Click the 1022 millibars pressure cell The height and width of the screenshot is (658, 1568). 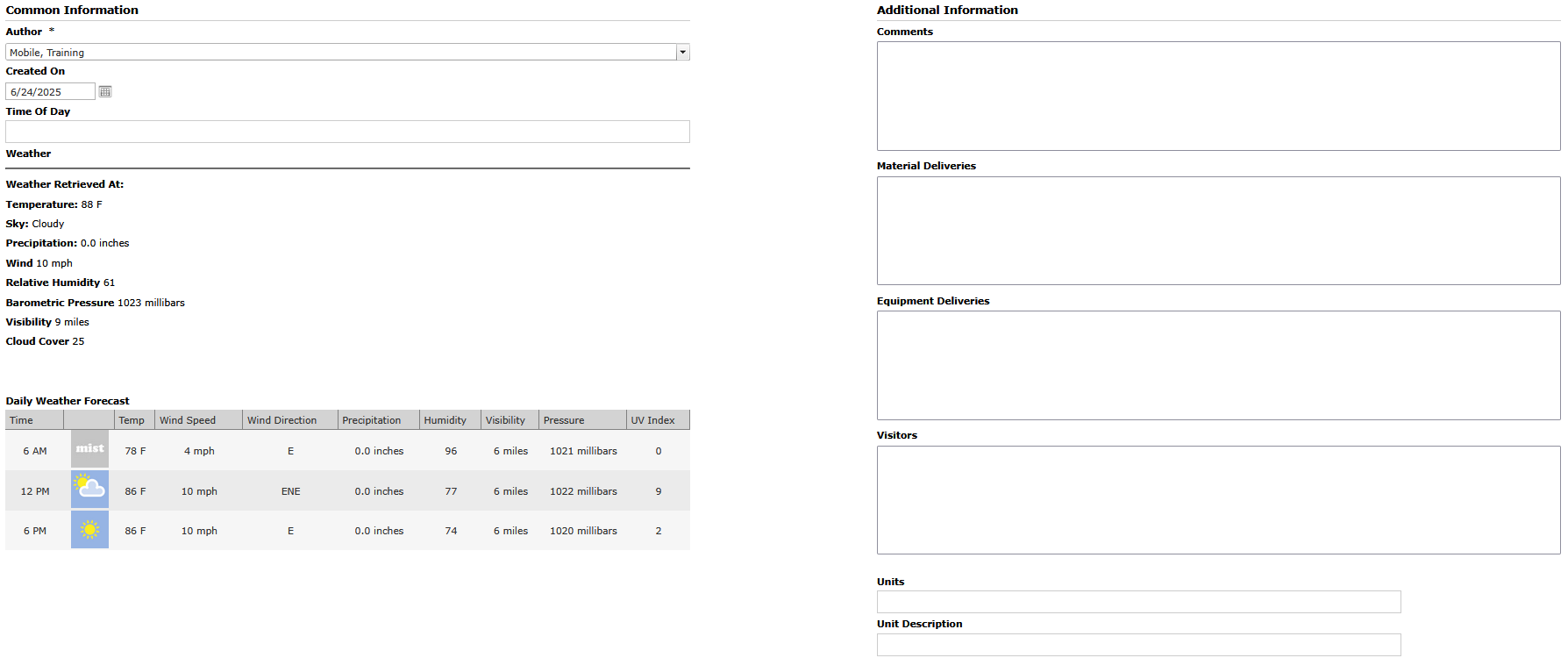click(x=583, y=491)
